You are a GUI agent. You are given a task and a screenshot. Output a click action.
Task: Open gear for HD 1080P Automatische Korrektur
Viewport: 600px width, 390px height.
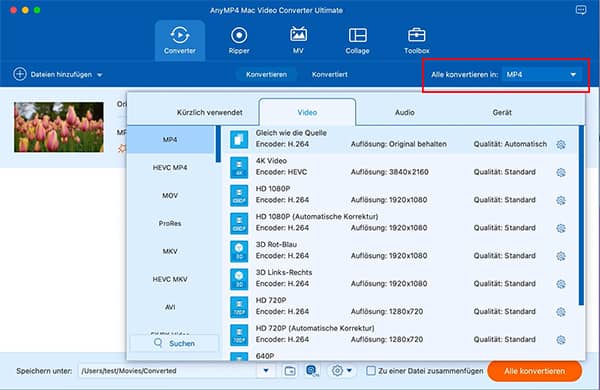coord(561,228)
